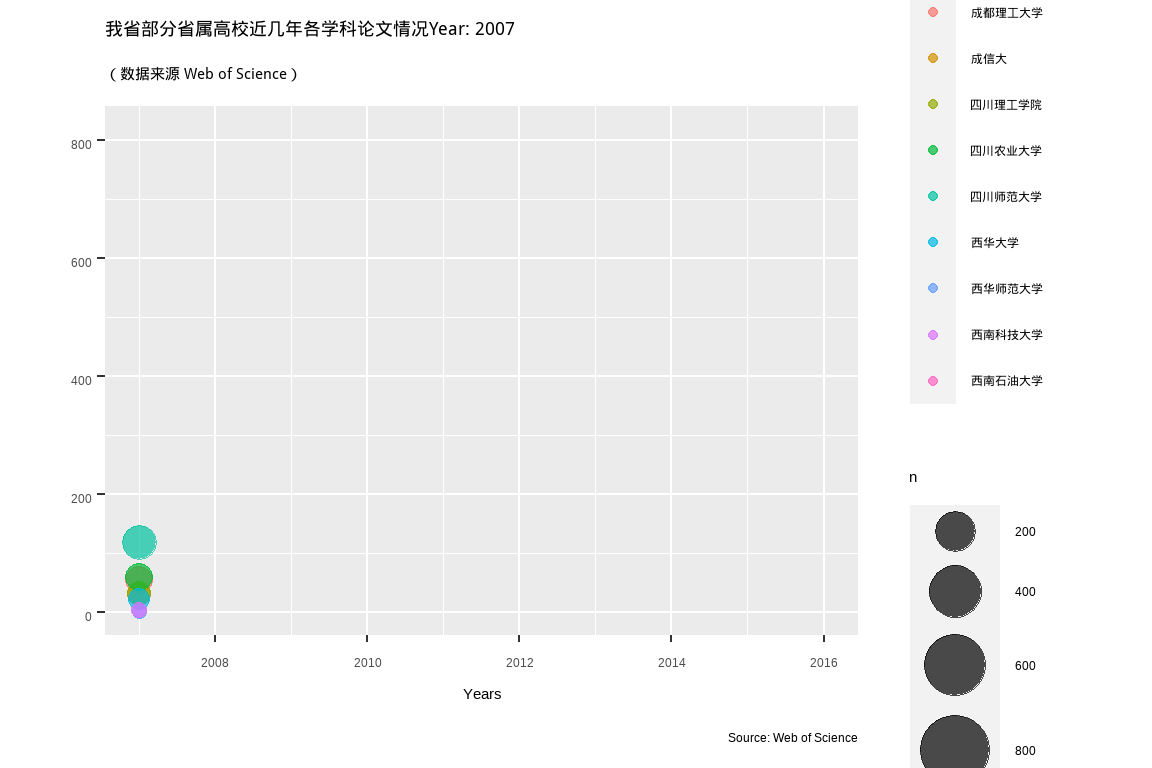Screen dimensions: 1152x768
Task: Select the 四川师范大学 legend label
Action: [1006, 196]
